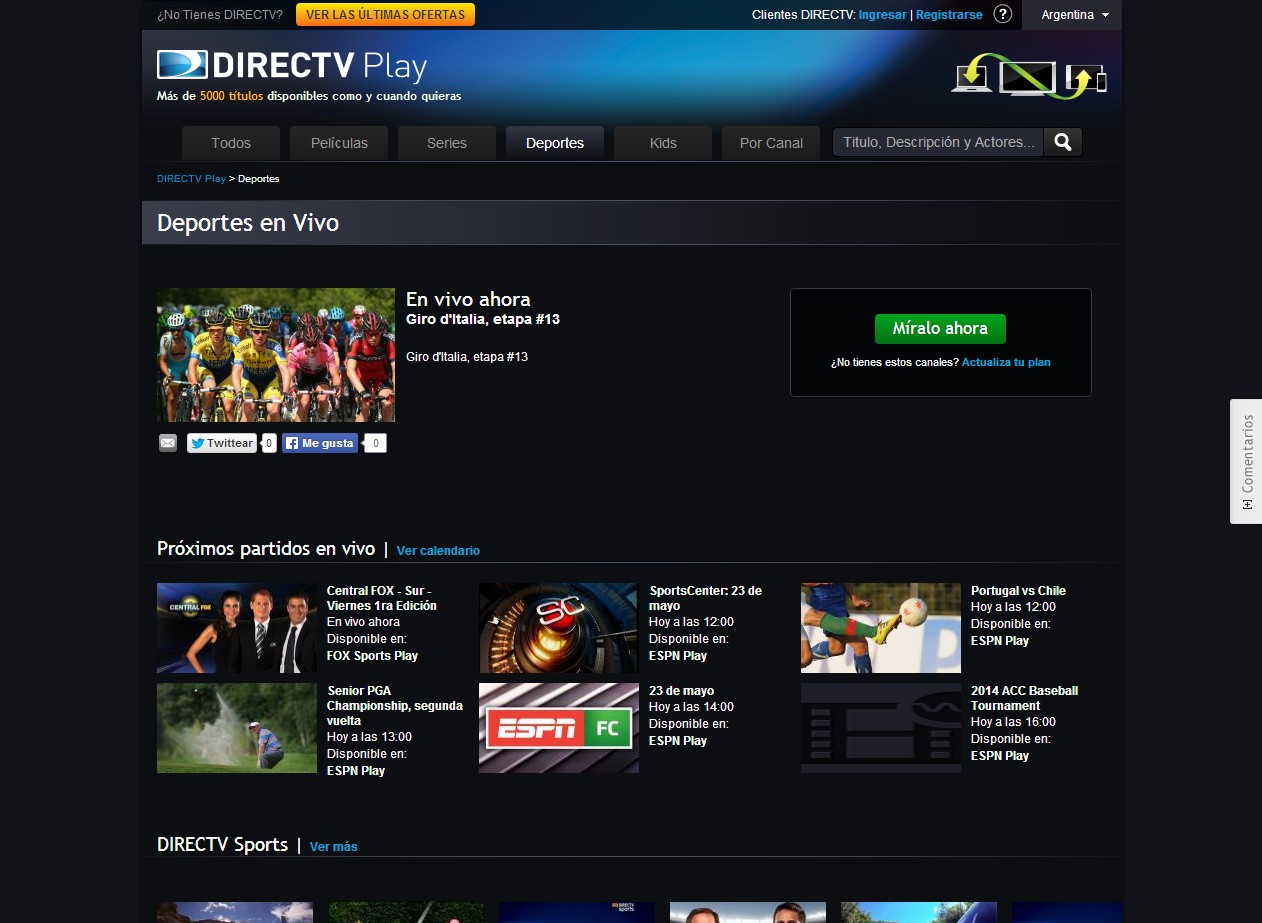Screen dimensions: 1262x923
Task: Click the green Míralo ahora button
Action: [940, 328]
